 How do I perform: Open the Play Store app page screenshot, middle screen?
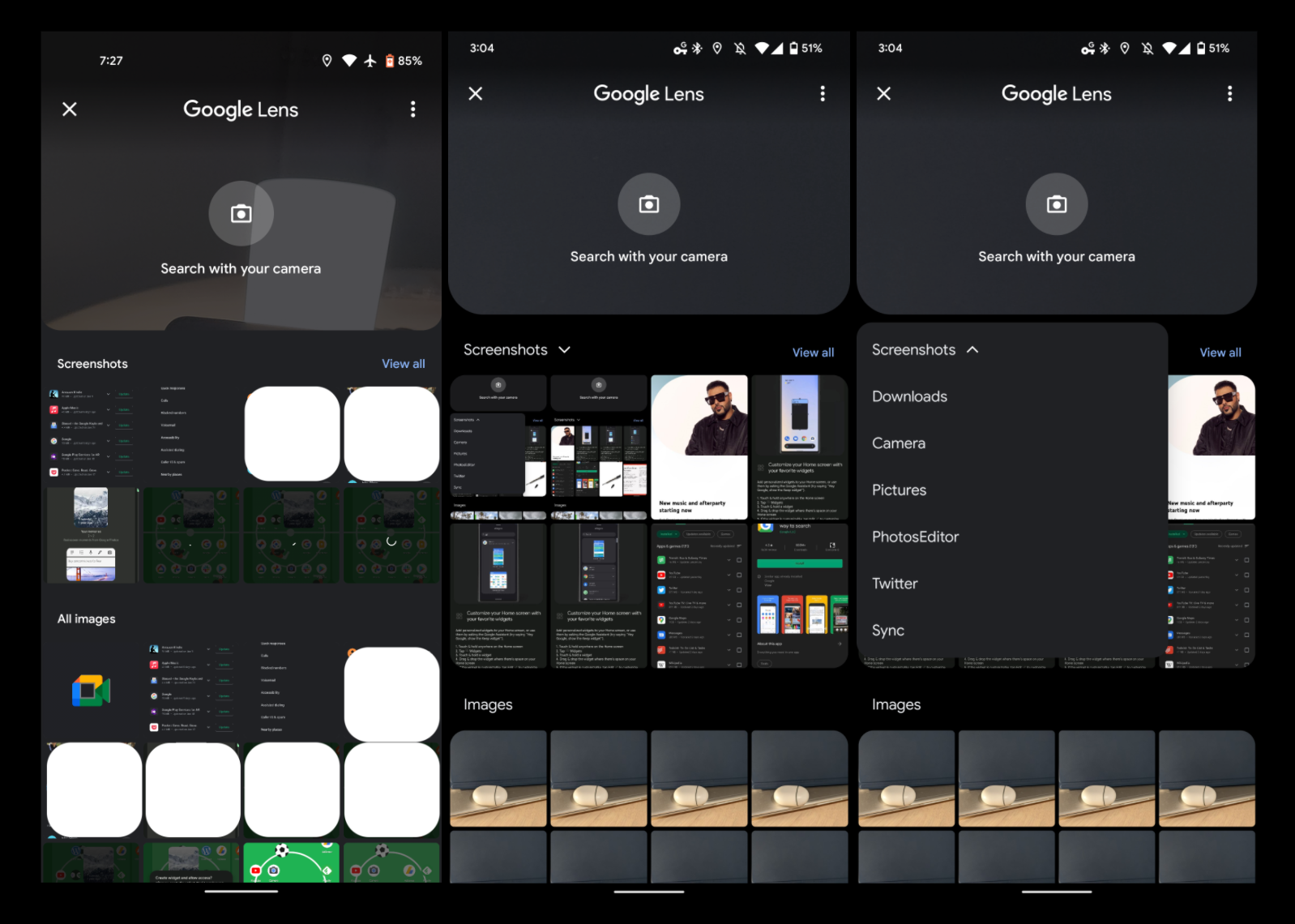800,595
